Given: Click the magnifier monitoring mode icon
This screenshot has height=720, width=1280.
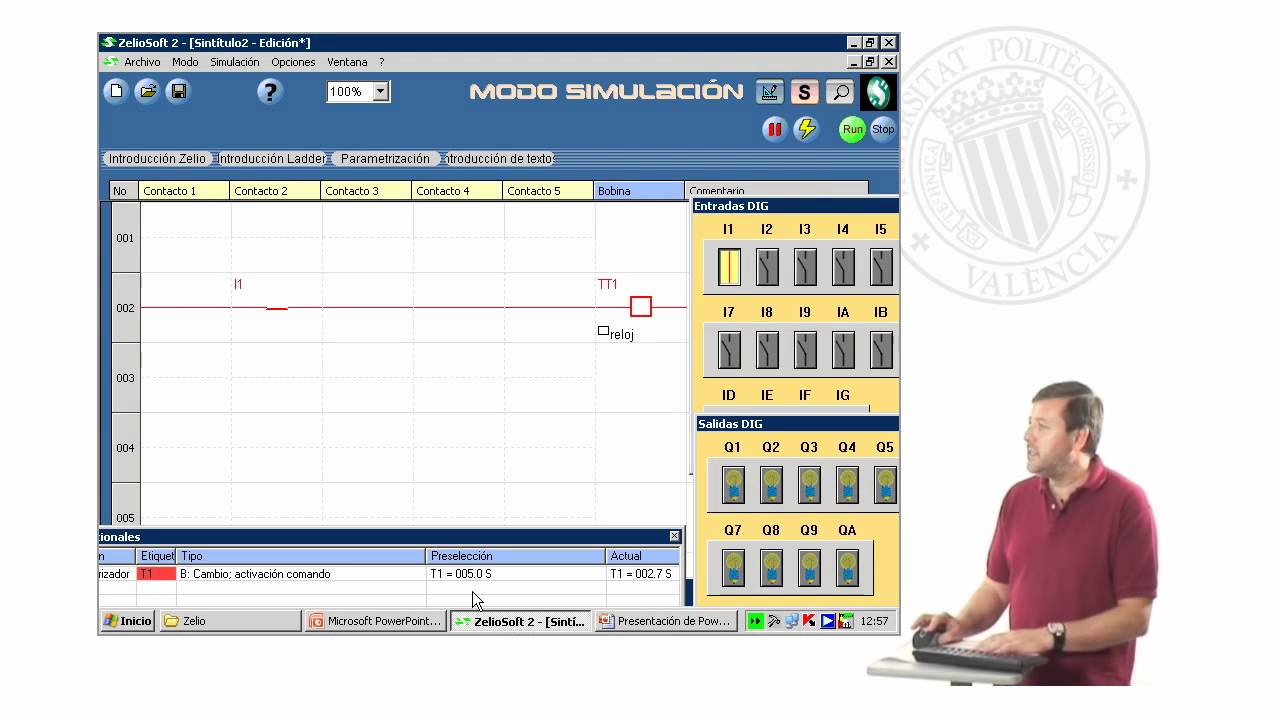Looking at the screenshot, I should 840,92.
